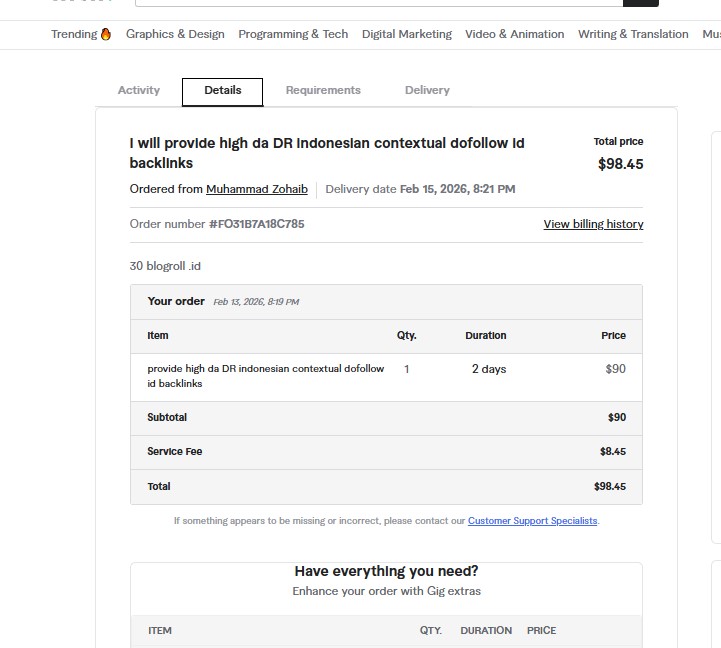Click View billing history link
Screen dimensions: 721x648
[x=593, y=224]
